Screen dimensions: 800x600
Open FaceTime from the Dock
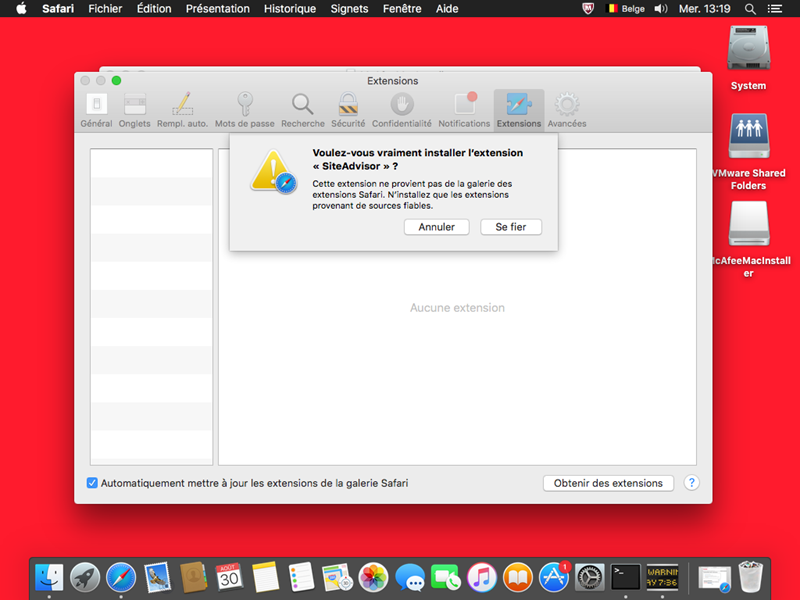pos(445,578)
